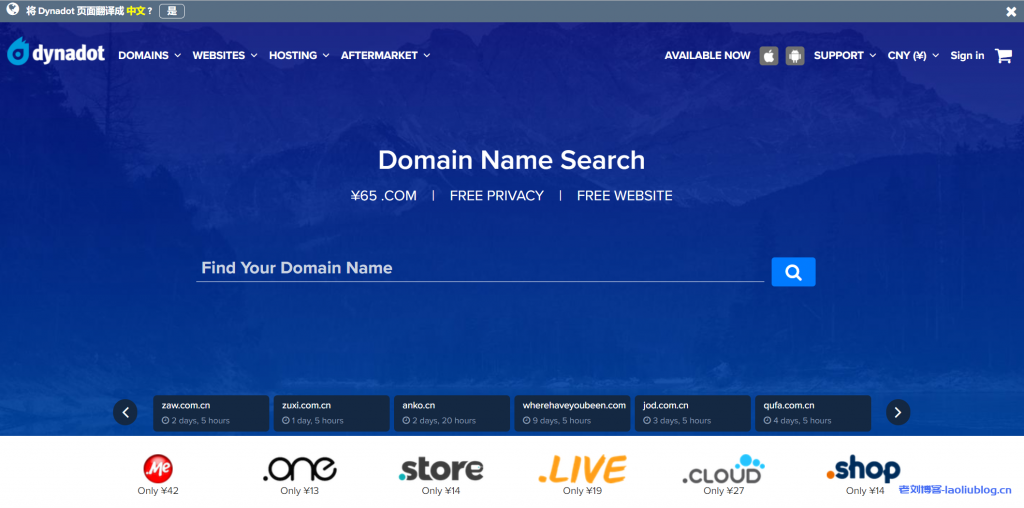
Task: Open the Apple iOS app link
Action: click(769, 56)
